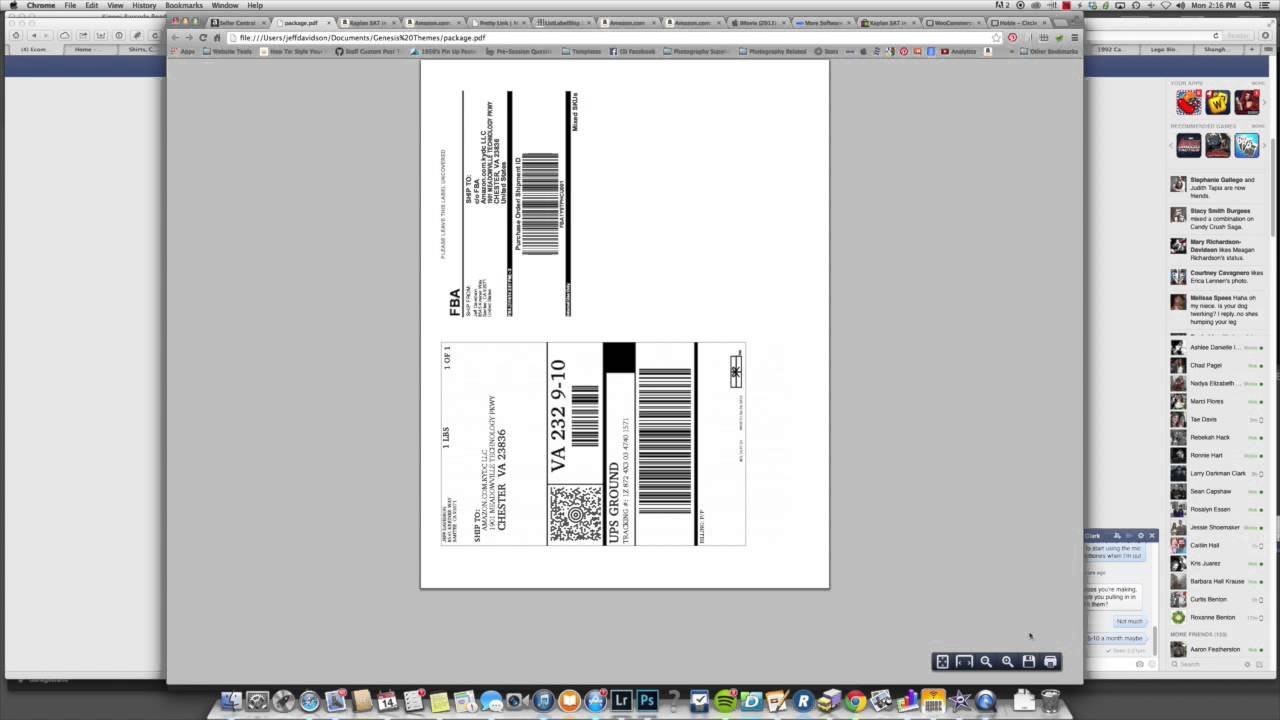Open chat with Caitlin Hall
Image resolution: width=1280 pixels, height=720 pixels.
1217,545
